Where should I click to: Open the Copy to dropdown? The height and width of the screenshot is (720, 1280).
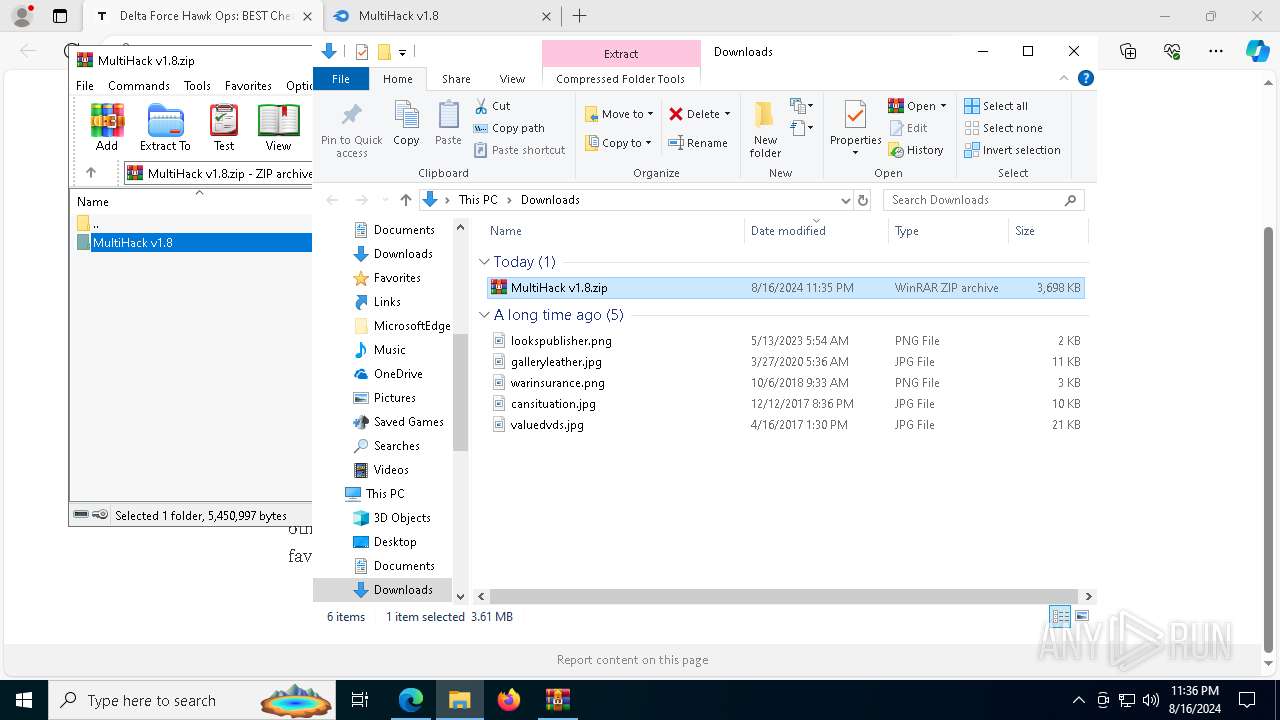(618, 143)
